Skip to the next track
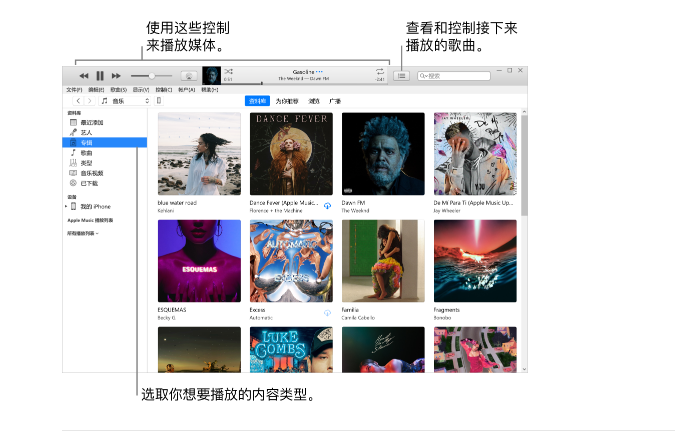The width and height of the screenshot is (675, 434). coord(116,76)
